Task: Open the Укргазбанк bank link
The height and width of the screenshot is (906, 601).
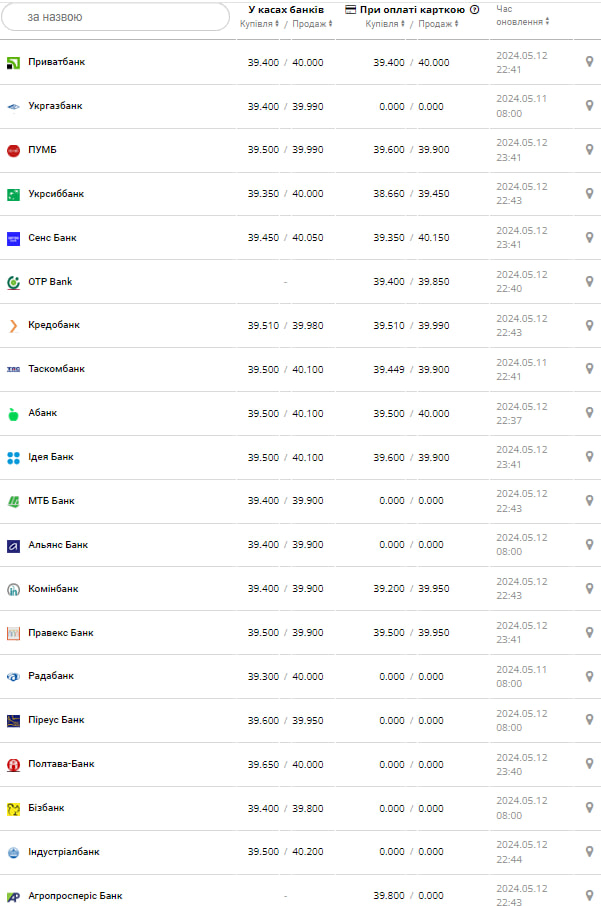Action: click(55, 106)
